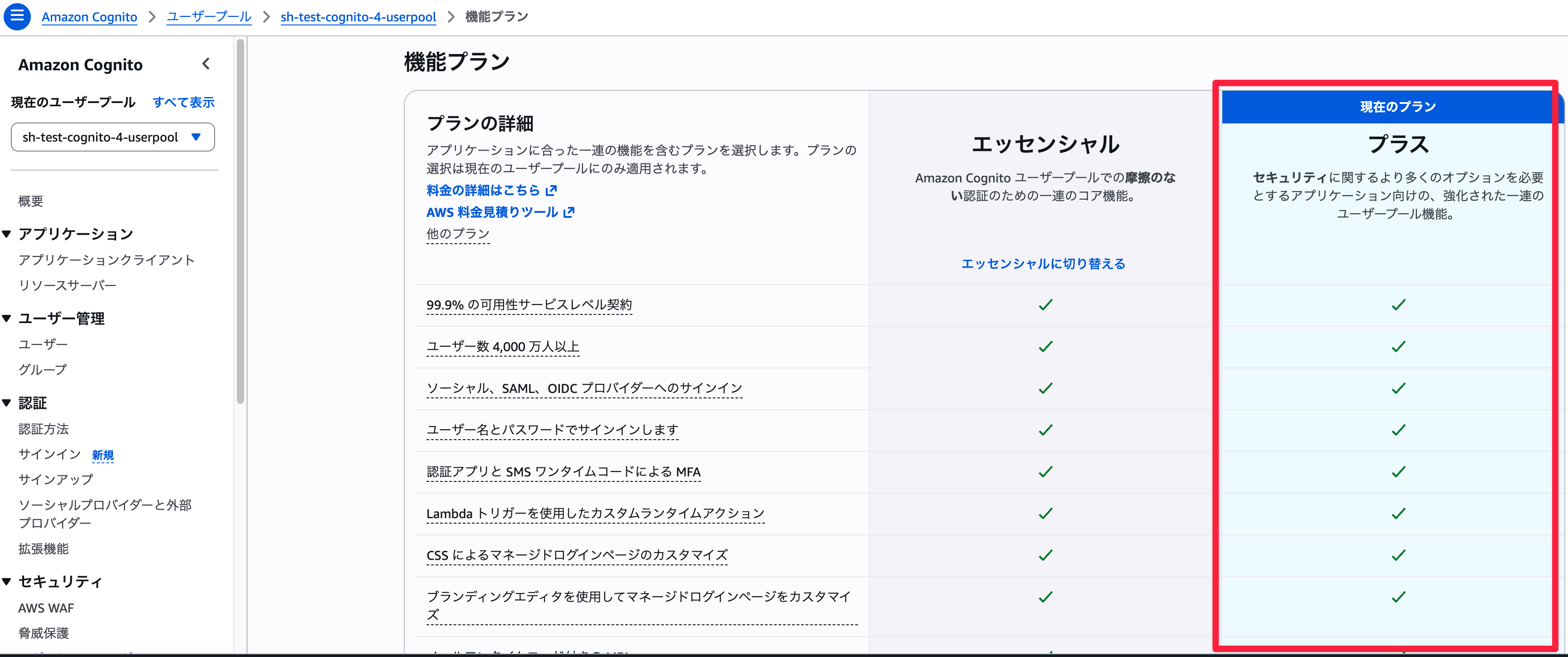Collapse the 認証 section
Screen dimensions: 1568x657
(x=7, y=402)
